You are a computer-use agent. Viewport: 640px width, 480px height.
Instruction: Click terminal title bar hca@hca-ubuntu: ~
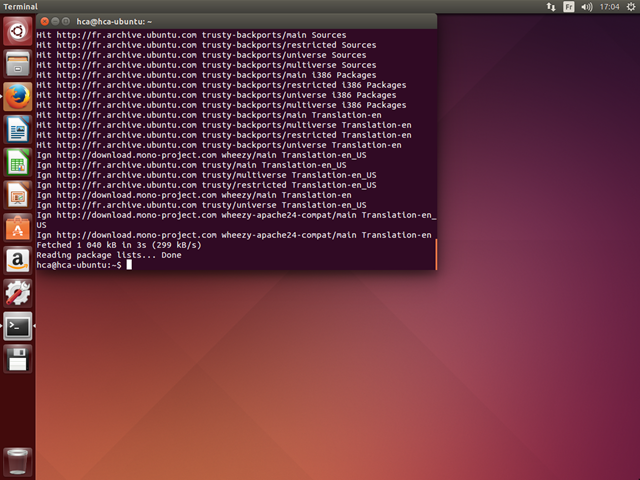tap(114, 22)
